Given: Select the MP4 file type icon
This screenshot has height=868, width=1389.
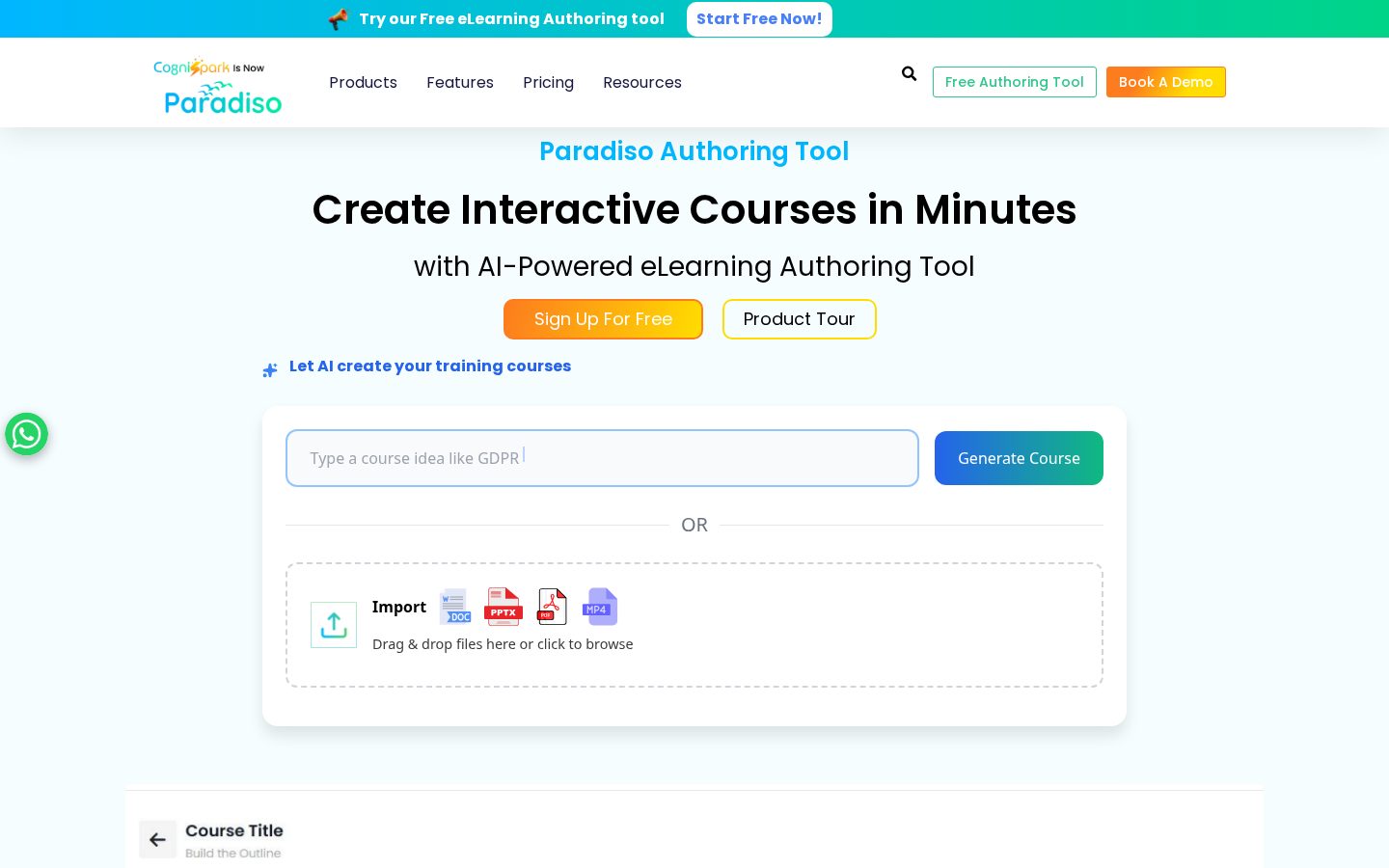Looking at the screenshot, I should point(600,607).
